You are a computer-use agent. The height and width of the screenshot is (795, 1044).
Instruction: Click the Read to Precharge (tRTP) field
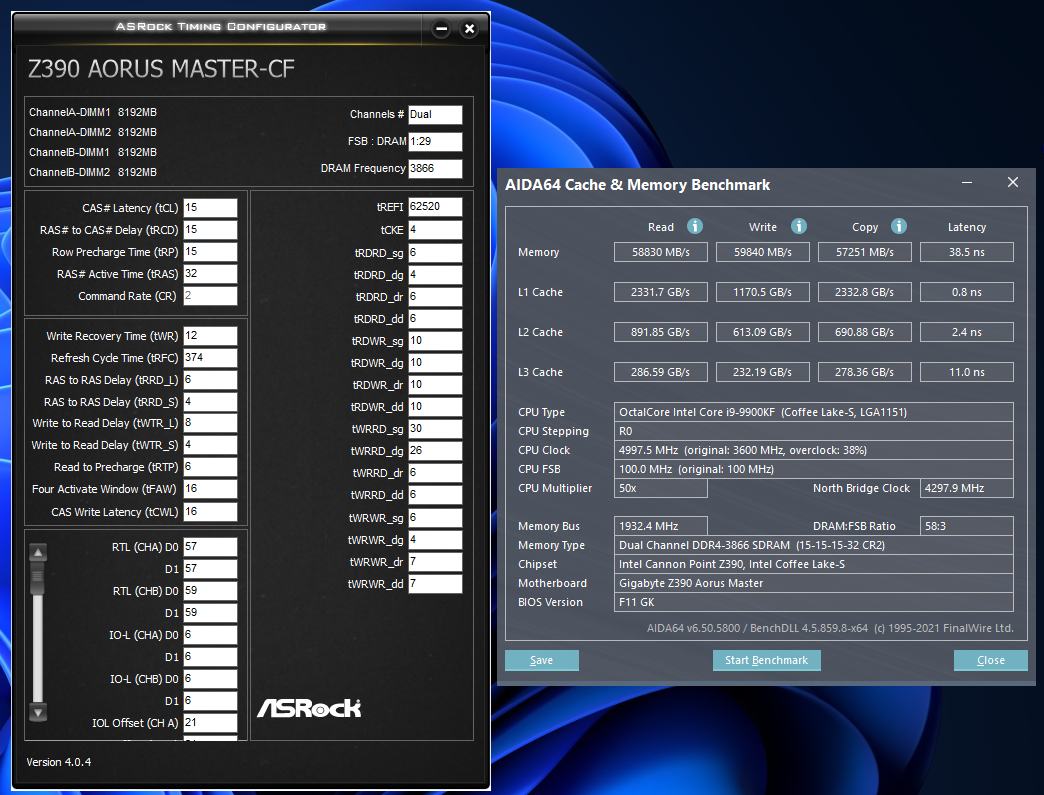pyautogui.click(x=210, y=467)
